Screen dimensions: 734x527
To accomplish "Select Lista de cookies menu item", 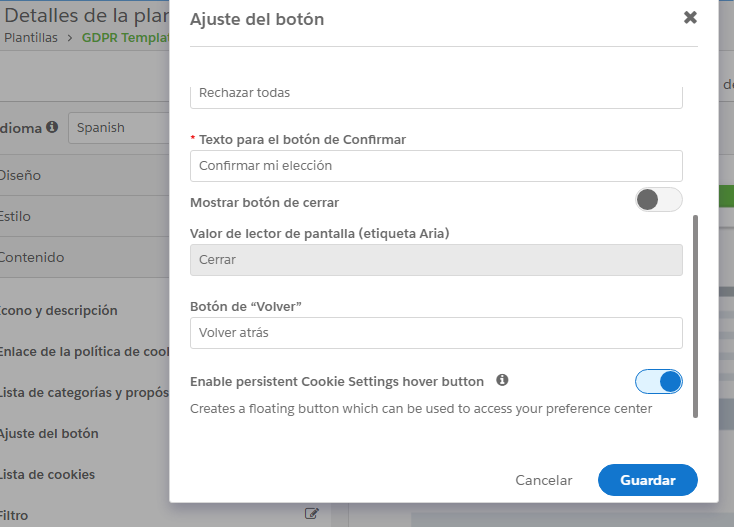I will tap(47, 474).
